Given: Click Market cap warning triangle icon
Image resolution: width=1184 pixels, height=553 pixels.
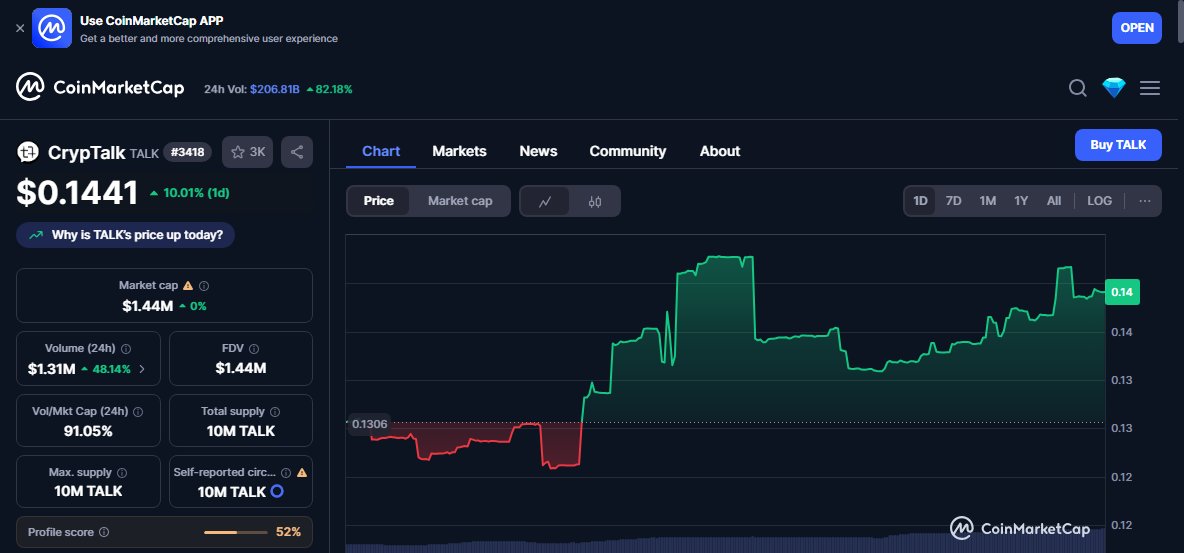Looking at the screenshot, I should coord(188,286).
